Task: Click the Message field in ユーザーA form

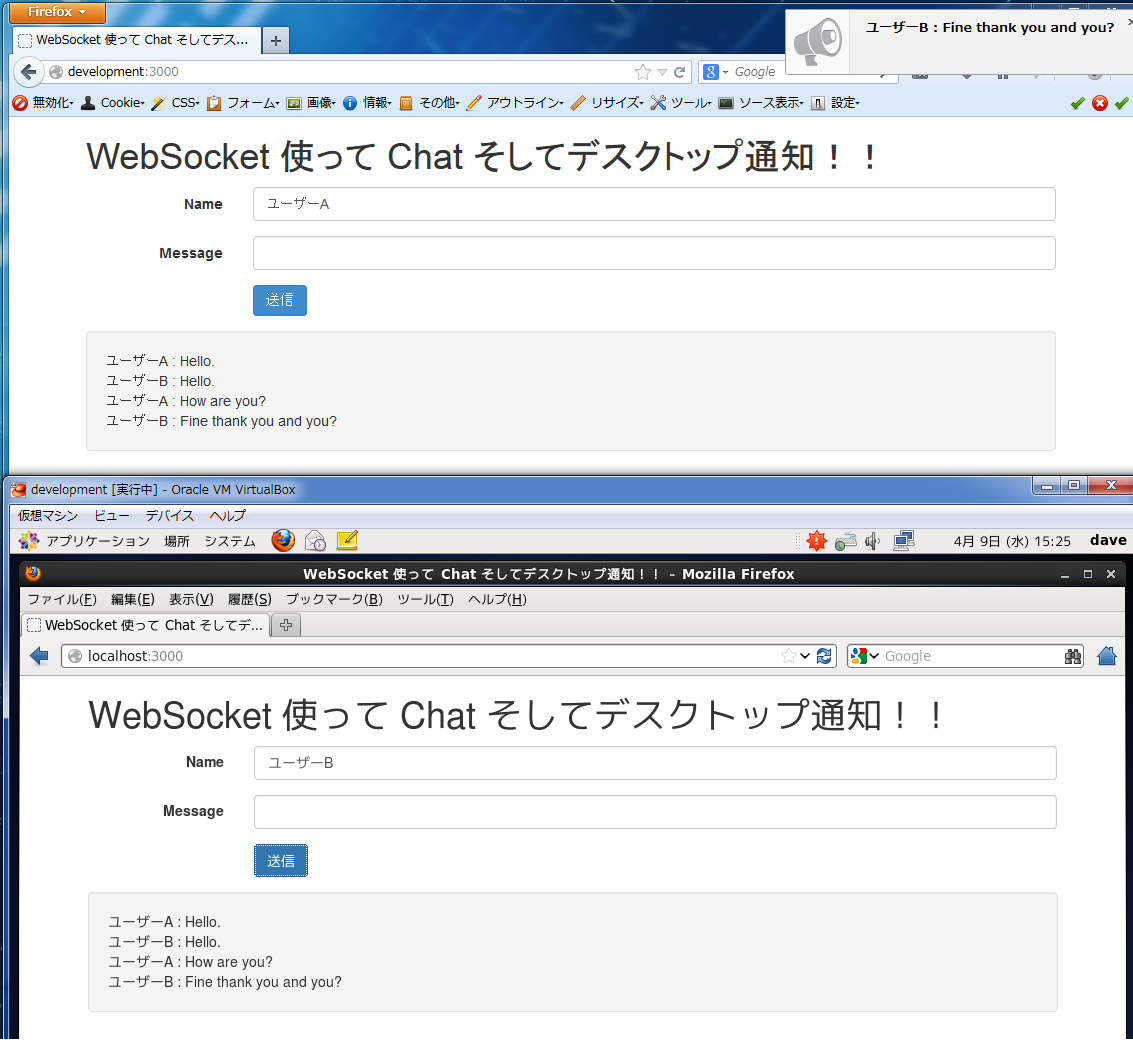Action: pos(654,253)
